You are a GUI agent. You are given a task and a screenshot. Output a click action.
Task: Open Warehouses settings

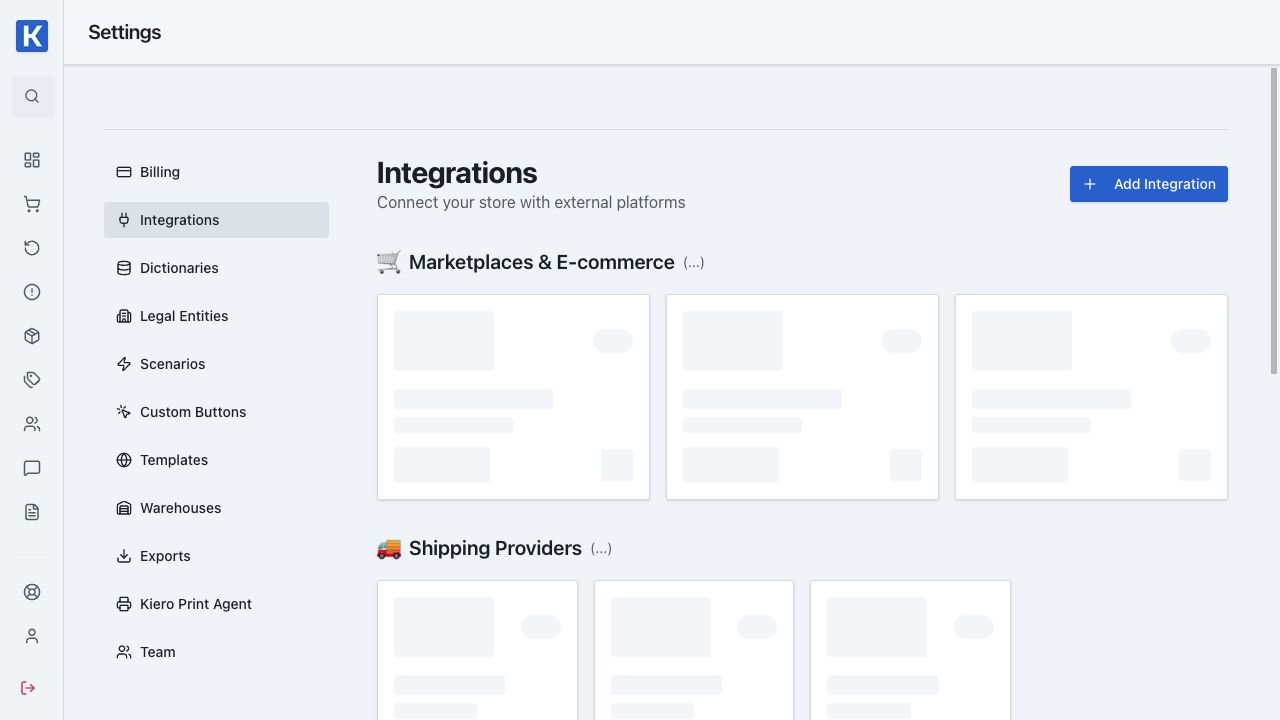tap(216, 508)
